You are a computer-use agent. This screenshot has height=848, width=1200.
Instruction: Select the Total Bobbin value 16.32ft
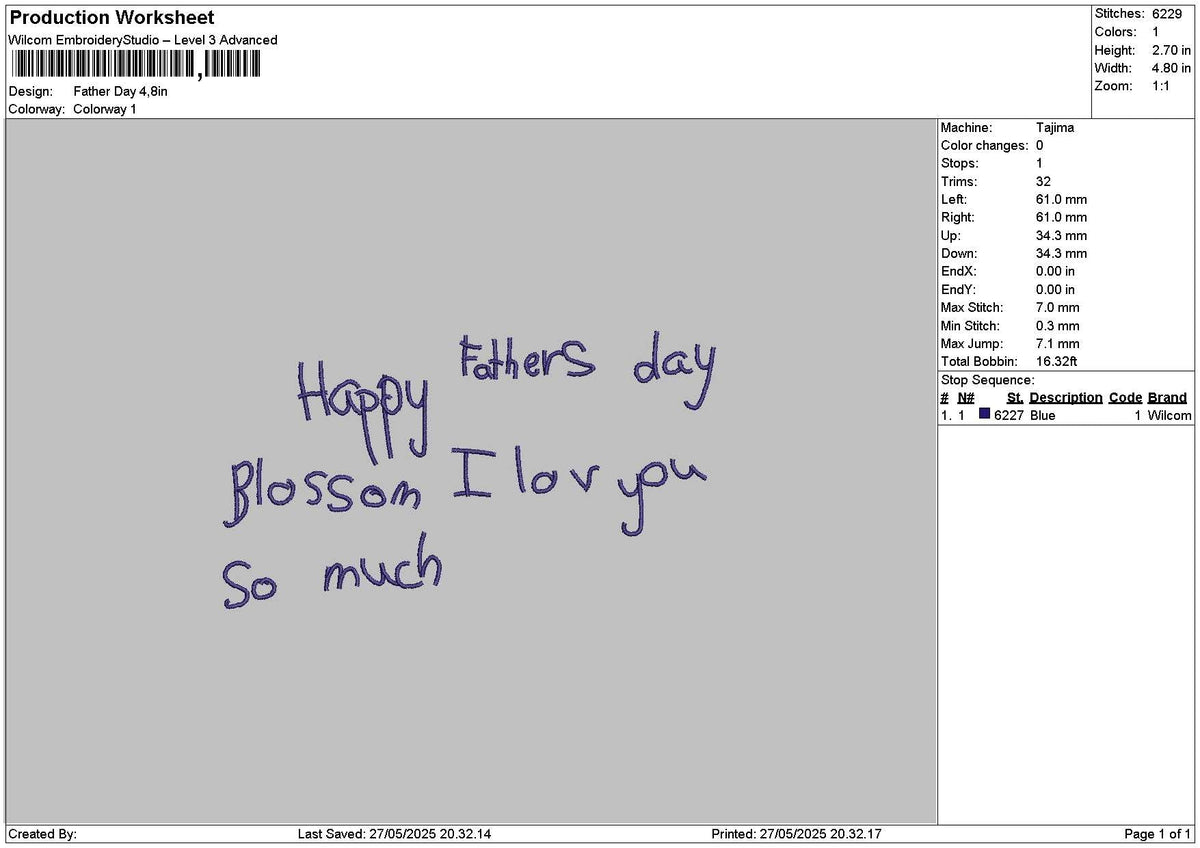[x=1056, y=362]
